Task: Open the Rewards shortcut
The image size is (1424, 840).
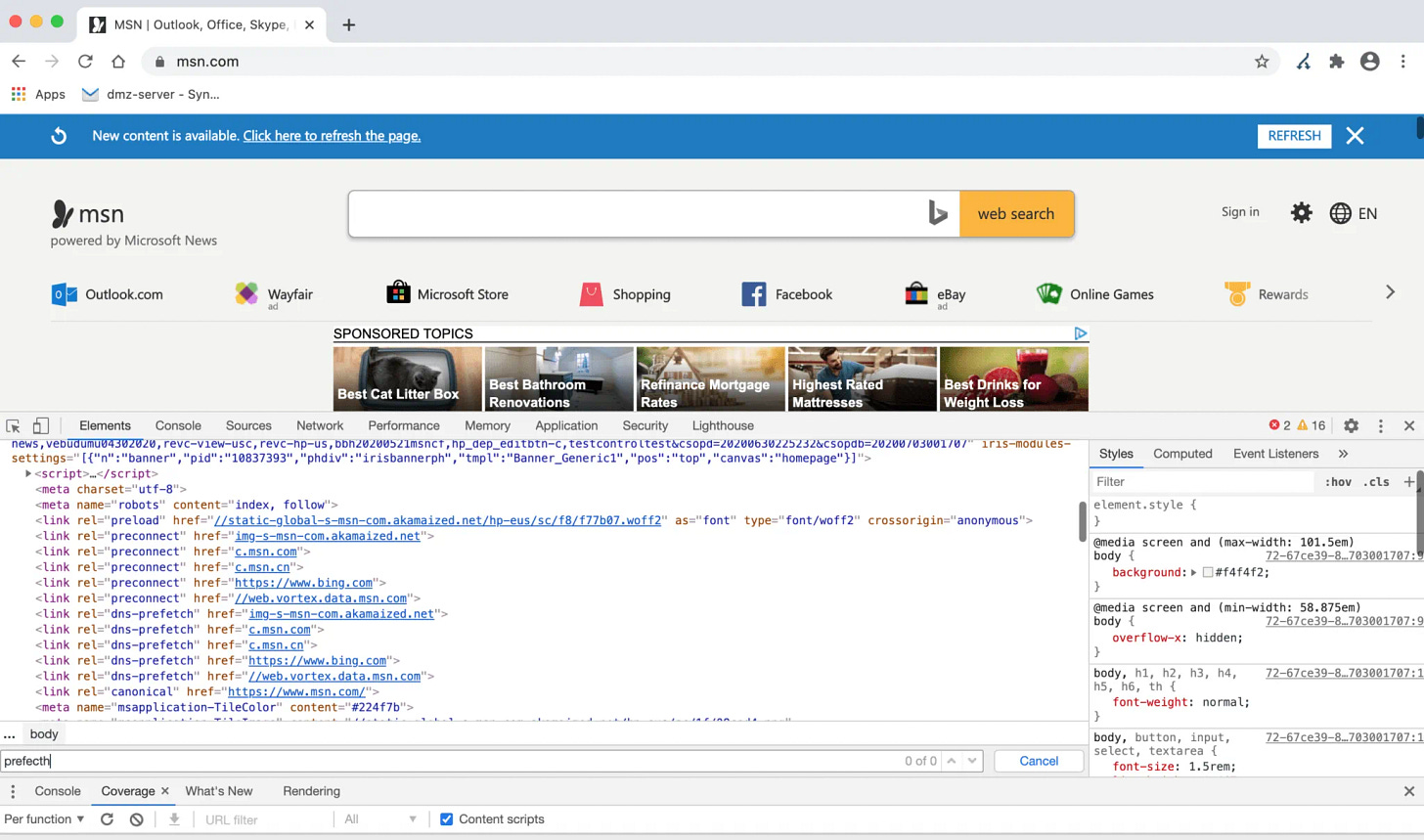Action: (1267, 294)
